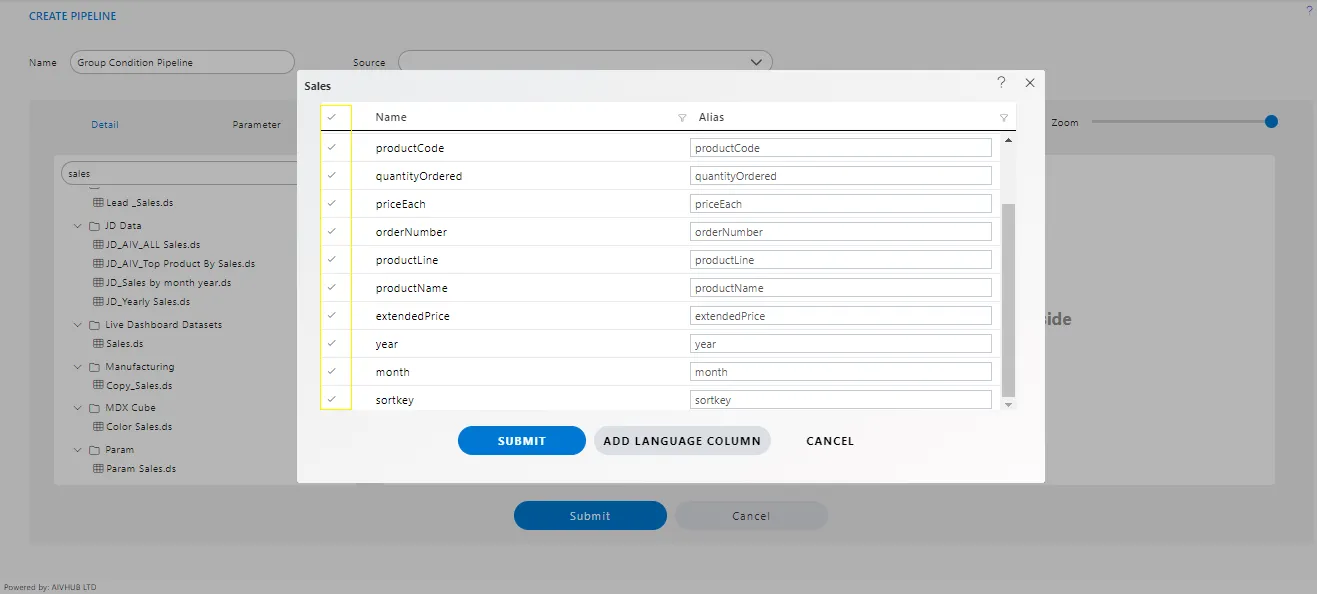Screen dimensions: 1317x594
Task: Open the help question mark in Sales dialog
Action: click(1001, 83)
